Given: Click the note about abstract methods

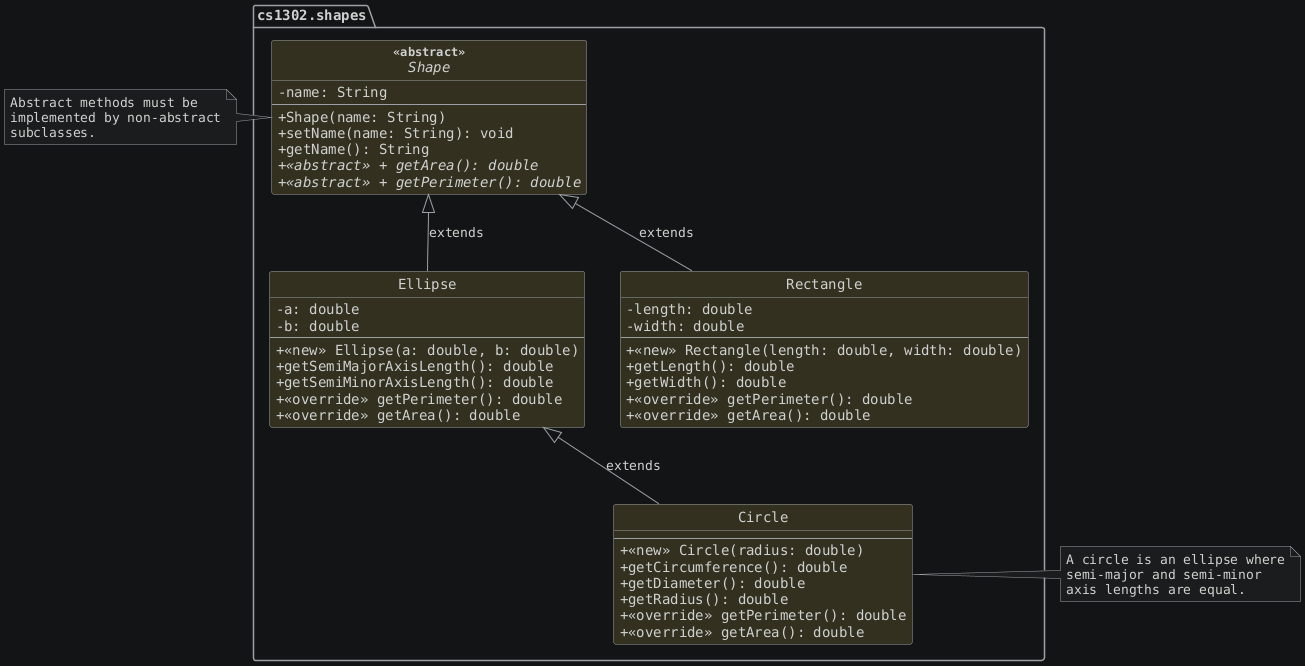Looking at the screenshot, I should [x=121, y=117].
